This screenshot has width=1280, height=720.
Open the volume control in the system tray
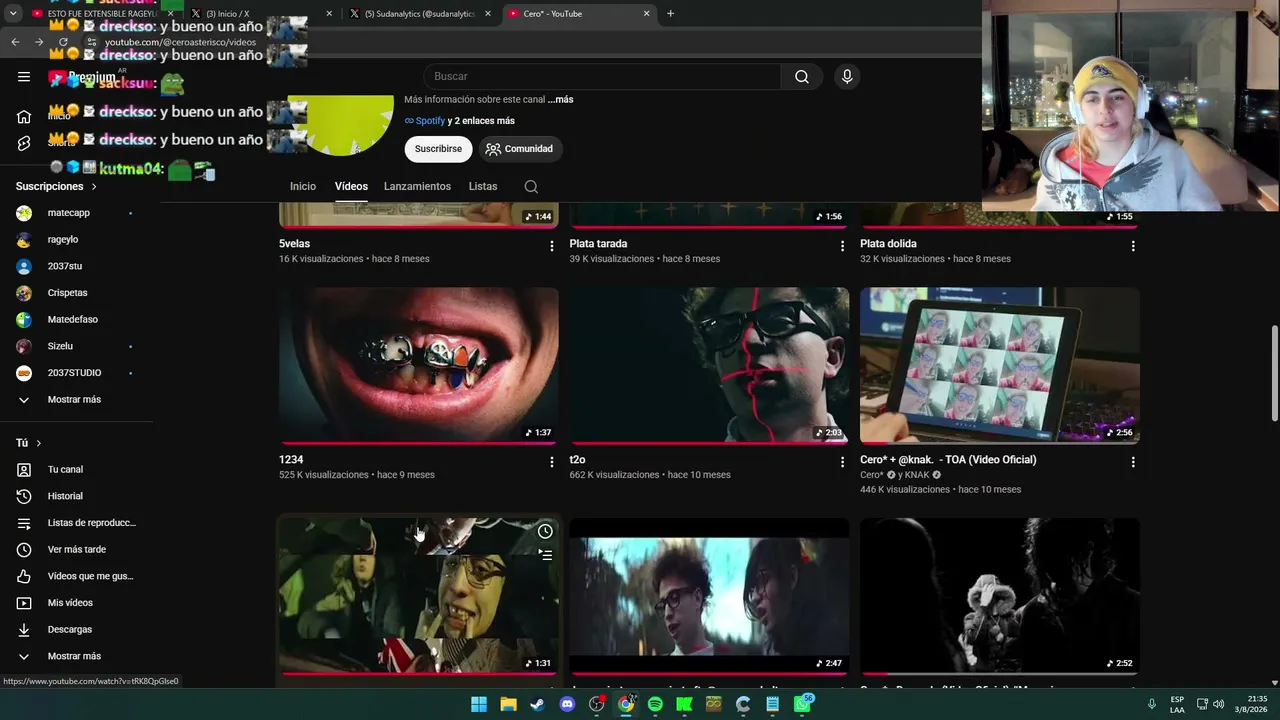click(1218, 704)
